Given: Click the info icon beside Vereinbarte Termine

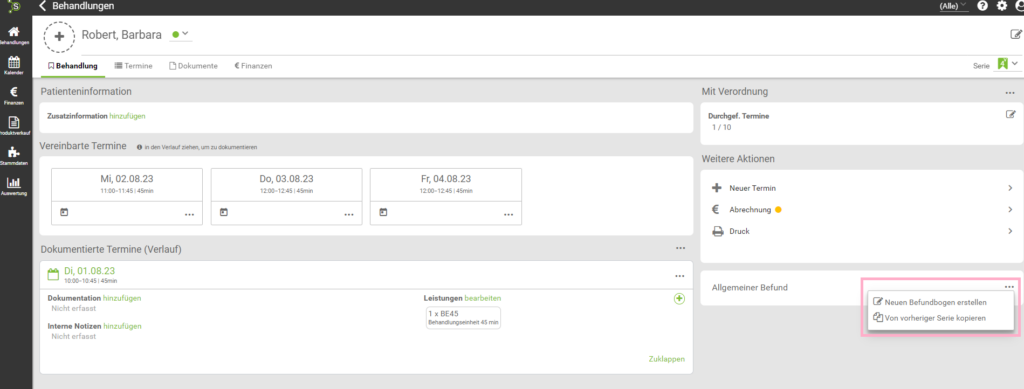Looking at the screenshot, I should point(139,148).
